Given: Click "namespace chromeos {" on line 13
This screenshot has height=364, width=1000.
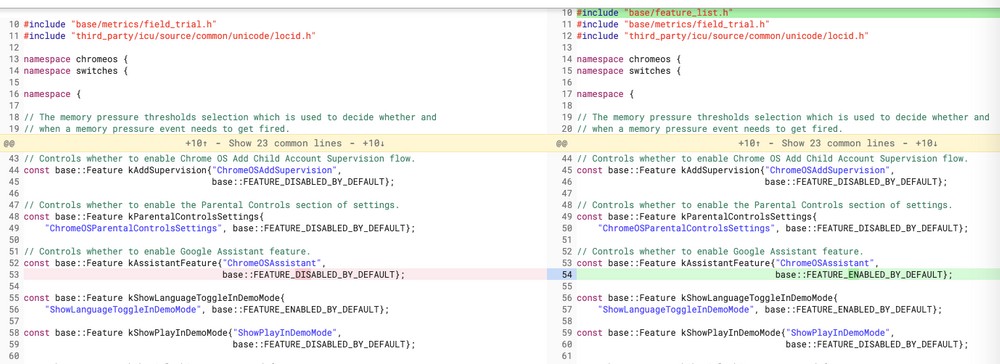Looking at the screenshot, I should [76, 59].
